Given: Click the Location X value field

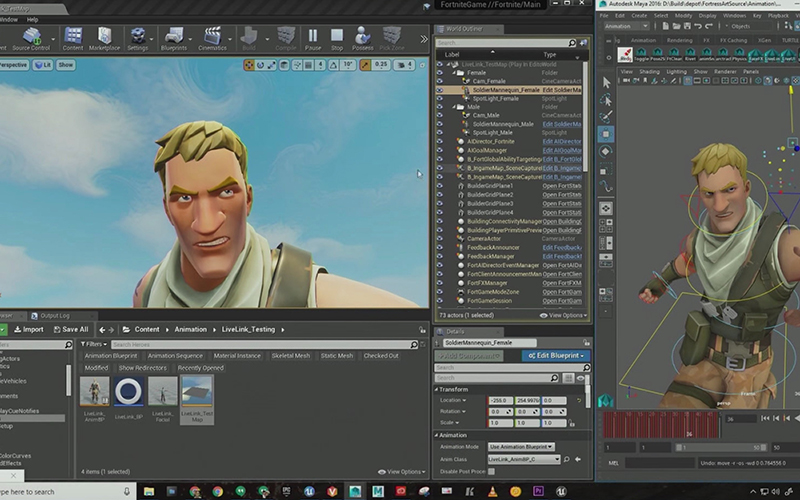Looking at the screenshot, I should 500,401.
